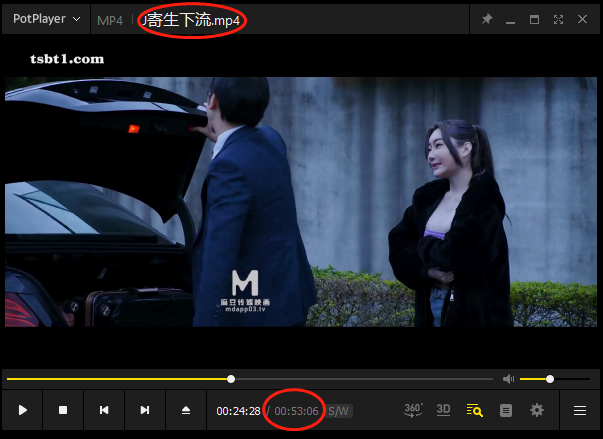Open the playlist search panel
The image size is (603, 439).
click(475, 410)
